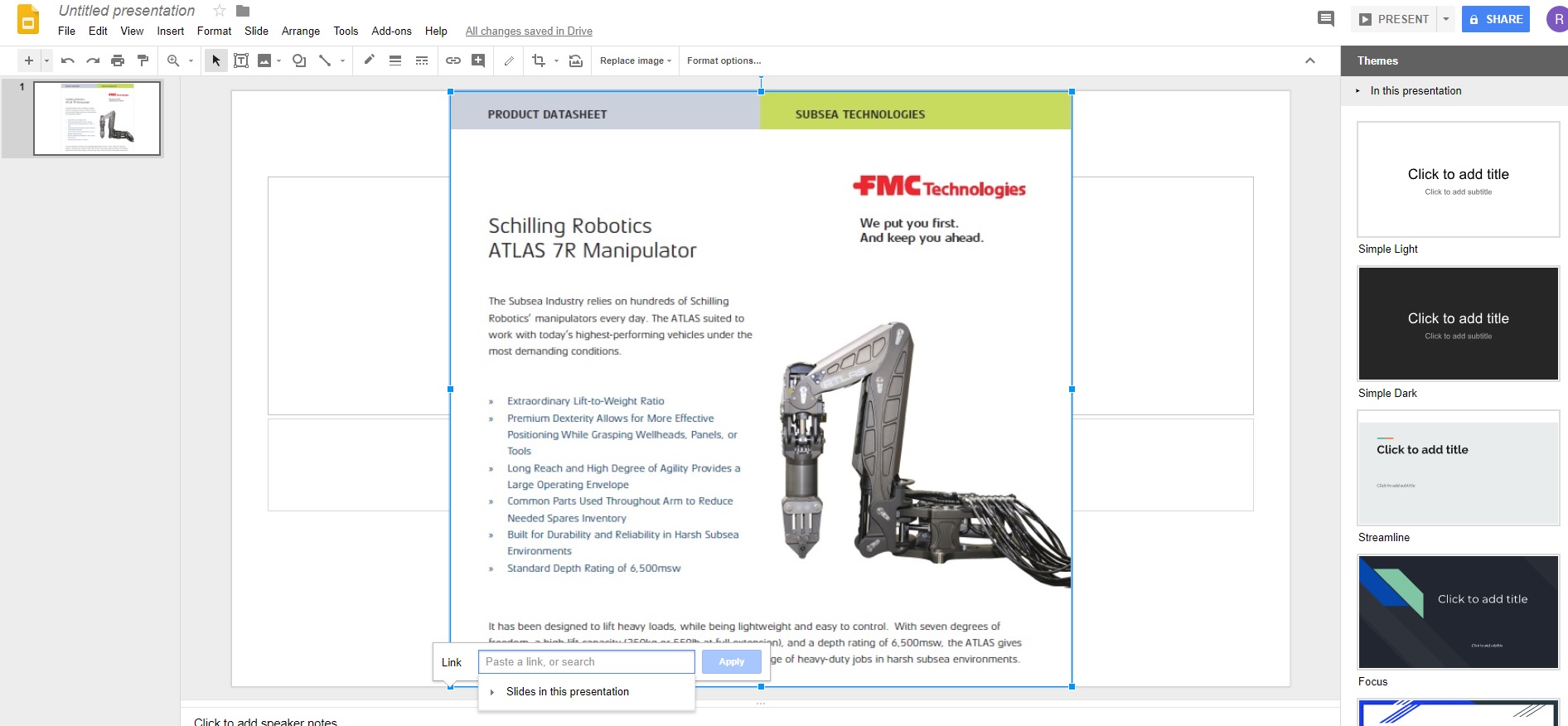The image size is (1568, 726).
Task: Select the Shape tool
Action: point(299,60)
